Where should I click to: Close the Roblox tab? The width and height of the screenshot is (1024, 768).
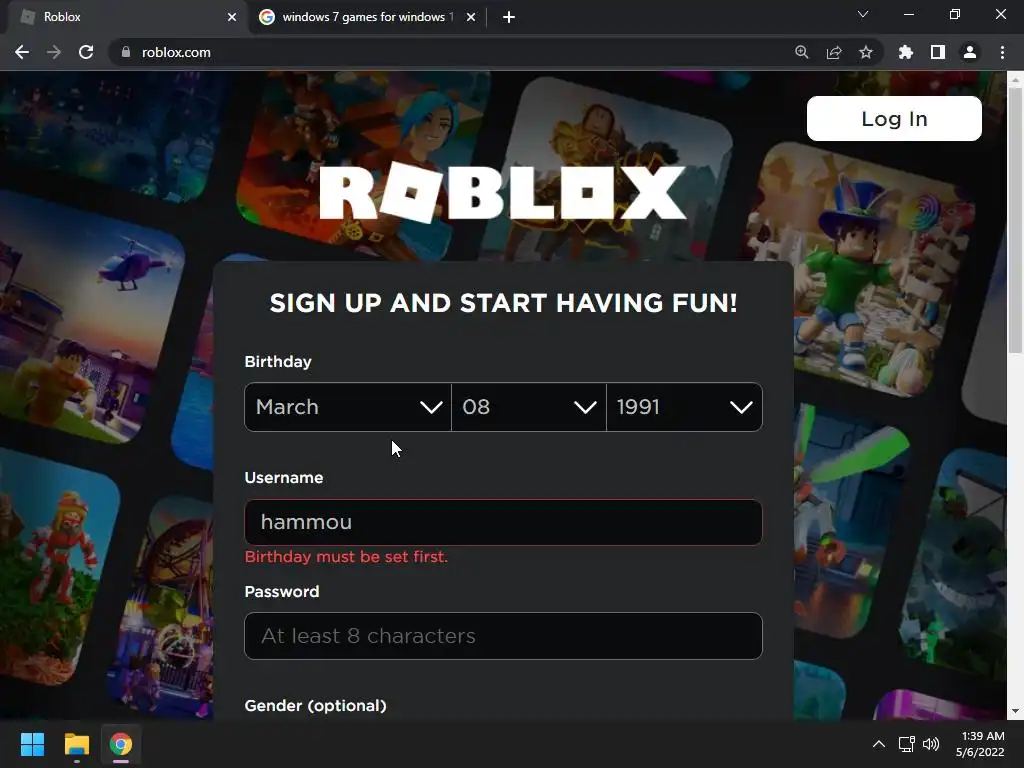coord(232,17)
